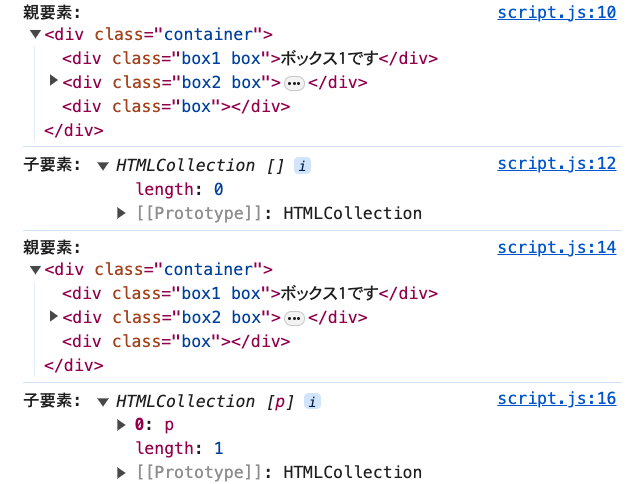Expand [[Prototype]] under HTMLCollection [p]
Viewport: 631px width, 484px height.
122,472
